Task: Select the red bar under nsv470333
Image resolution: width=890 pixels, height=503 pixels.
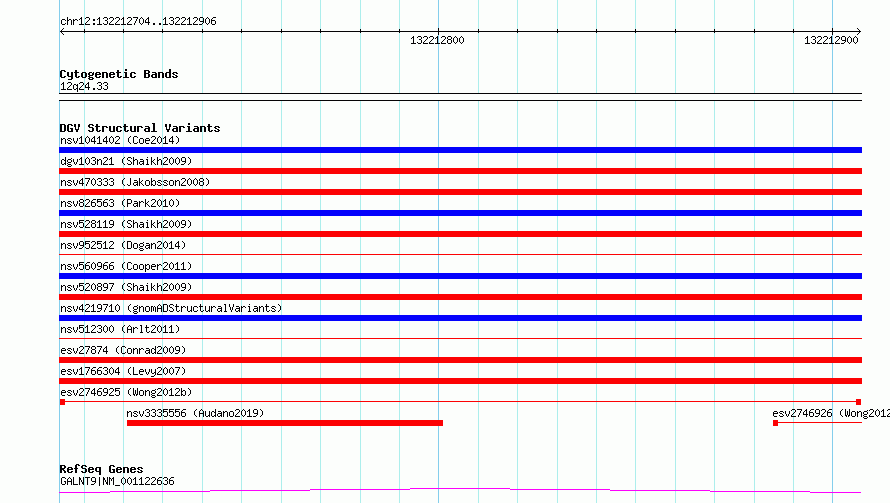Action: [x=460, y=192]
